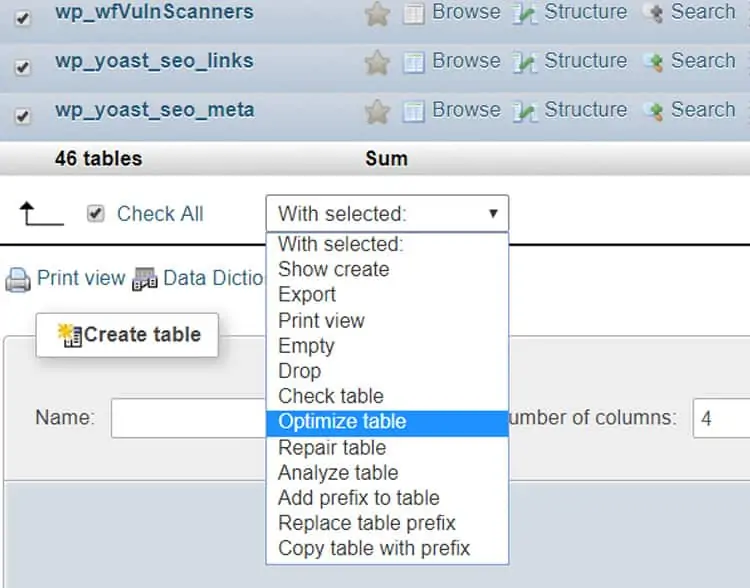Select Empty from the dropdown

pos(387,345)
